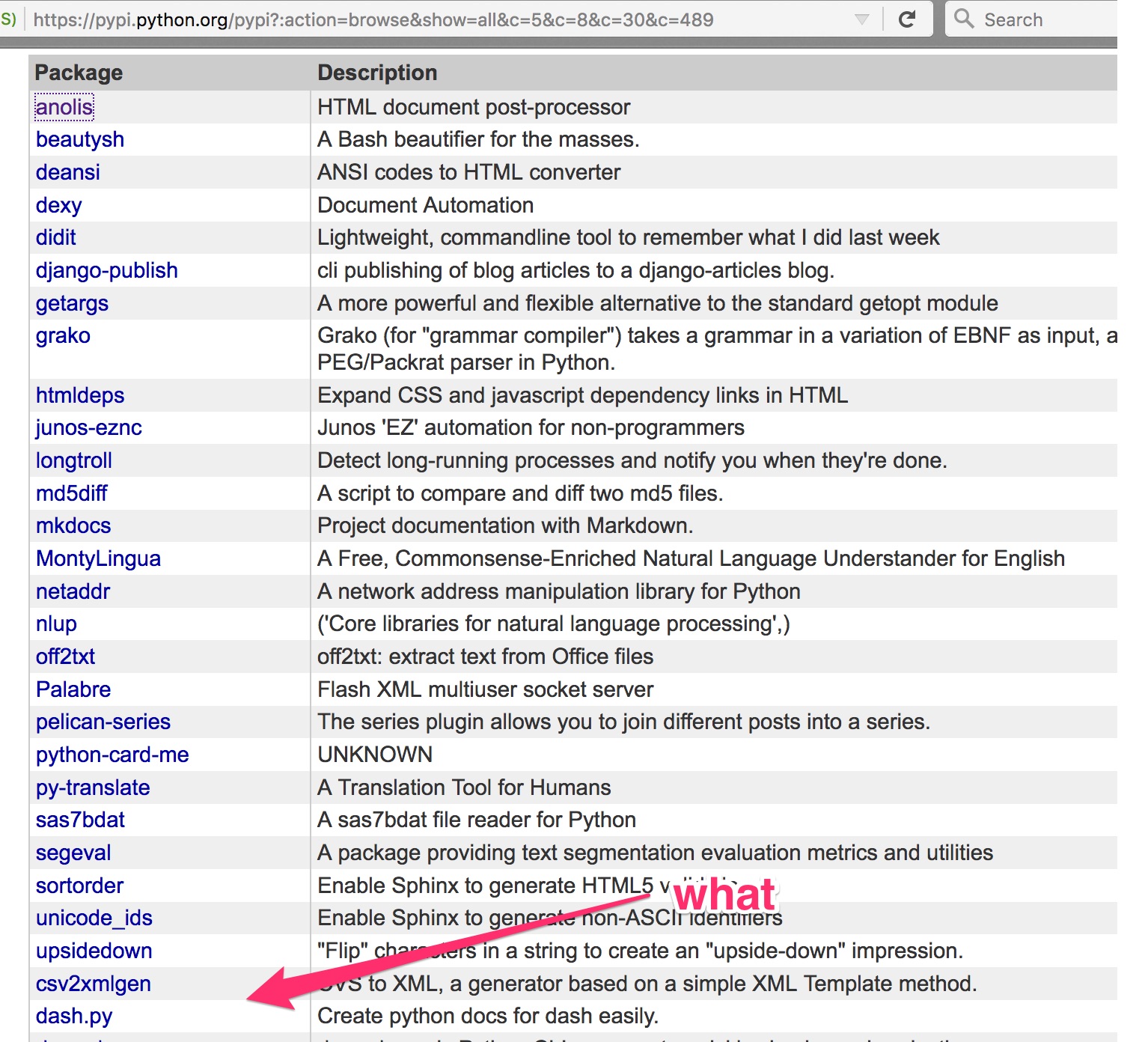Click the 'UNKNOWN' description cell
The height and width of the screenshot is (1042, 1148).
tap(375, 755)
